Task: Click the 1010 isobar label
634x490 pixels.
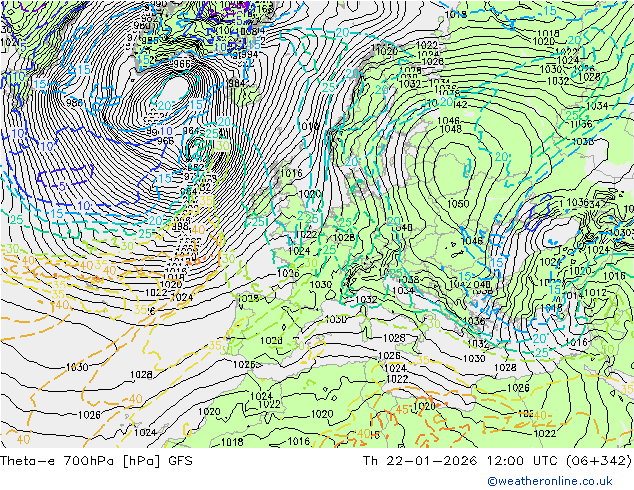Action: tap(309, 127)
